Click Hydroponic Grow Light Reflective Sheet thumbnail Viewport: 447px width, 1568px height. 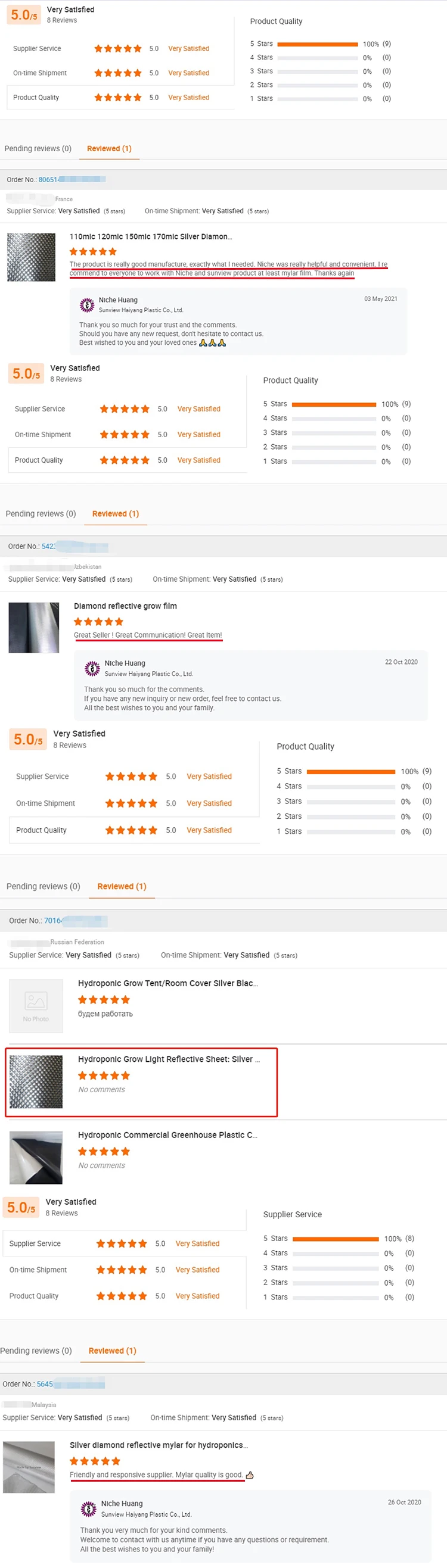tap(36, 1081)
